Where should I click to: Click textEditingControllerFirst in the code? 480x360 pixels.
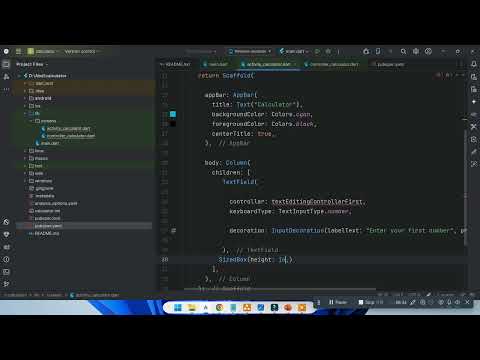[317, 202]
